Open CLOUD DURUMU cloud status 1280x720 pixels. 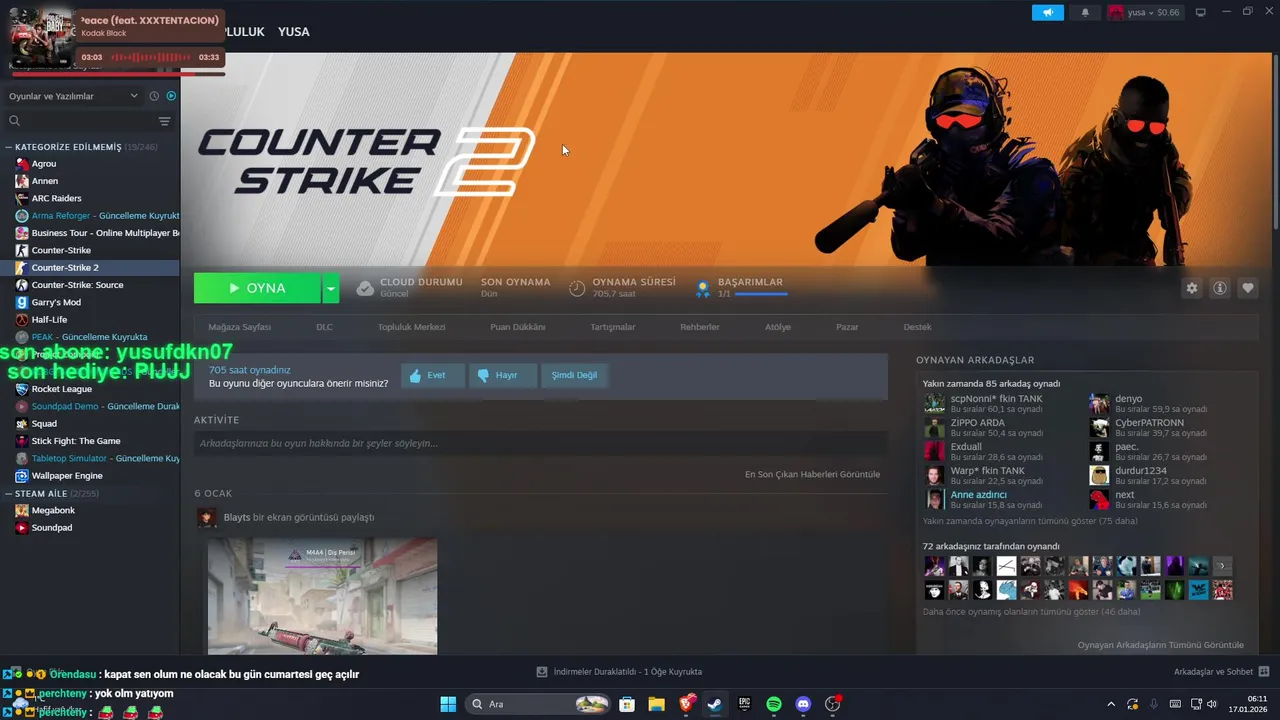tap(410, 288)
